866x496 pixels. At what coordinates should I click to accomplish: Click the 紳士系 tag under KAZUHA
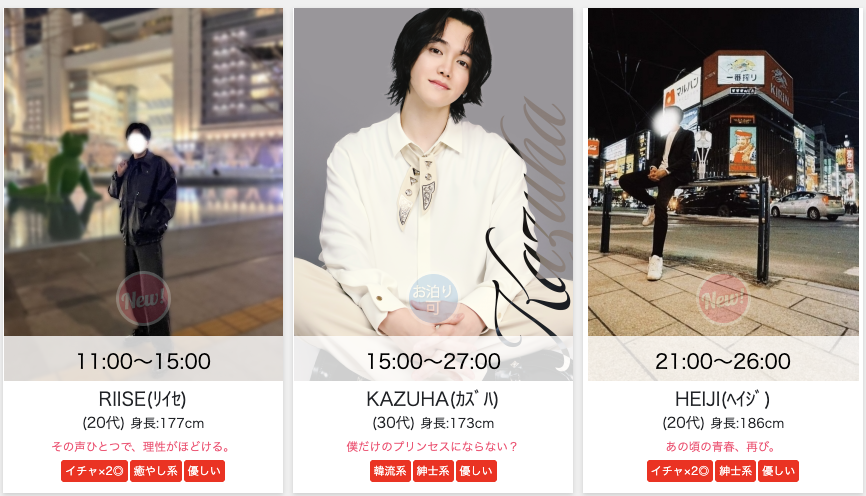433,471
